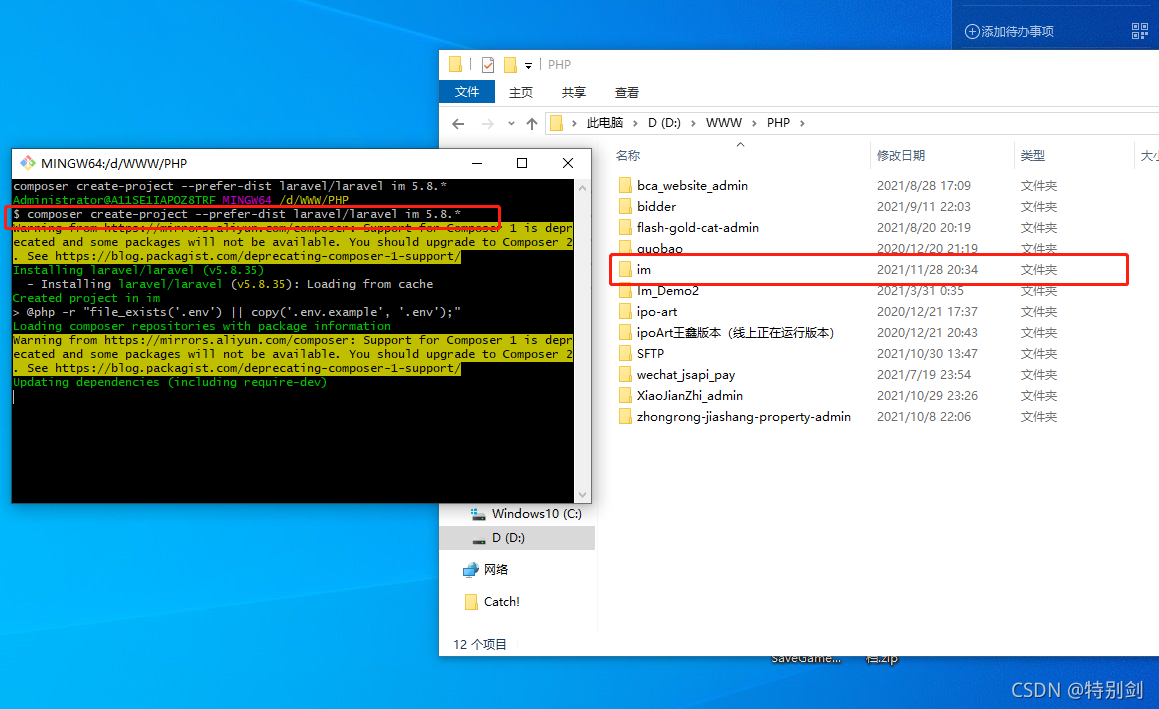This screenshot has width=1159, height=709.
Task: Open the quick access toolbar customize dropdown
Action: tap(528, 66)
